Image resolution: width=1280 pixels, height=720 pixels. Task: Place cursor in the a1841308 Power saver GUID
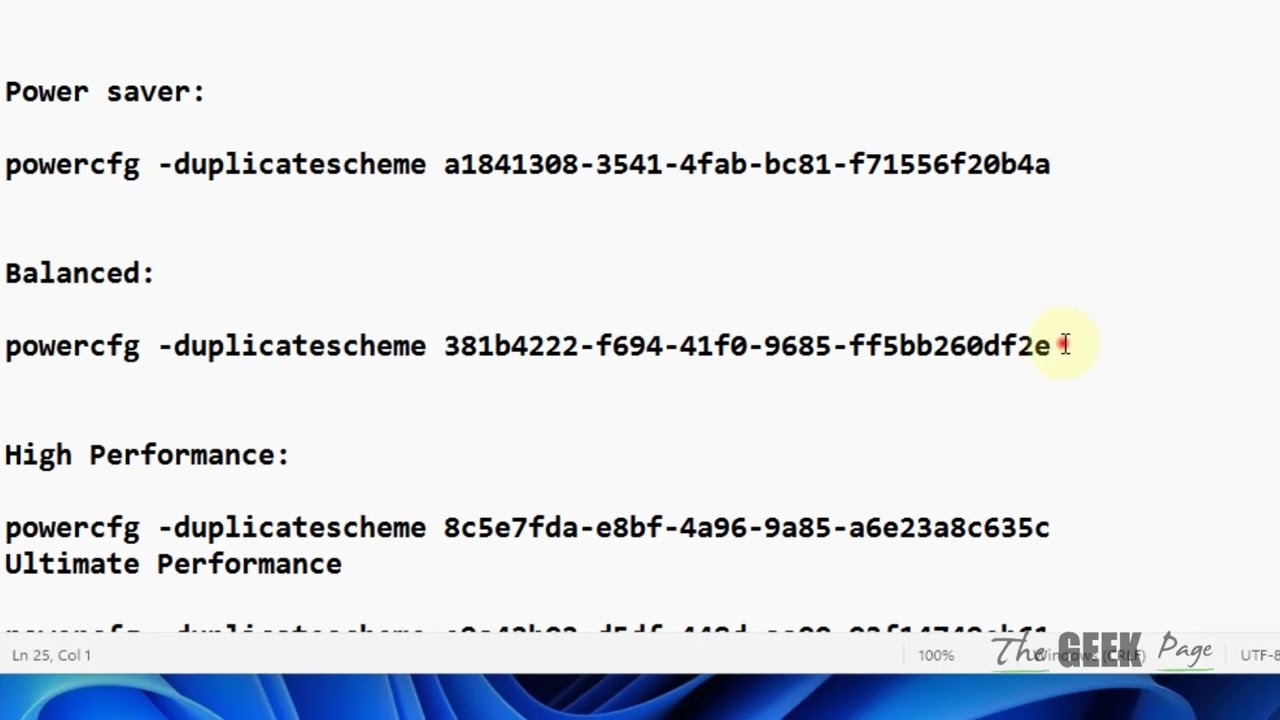pos(747,164)
